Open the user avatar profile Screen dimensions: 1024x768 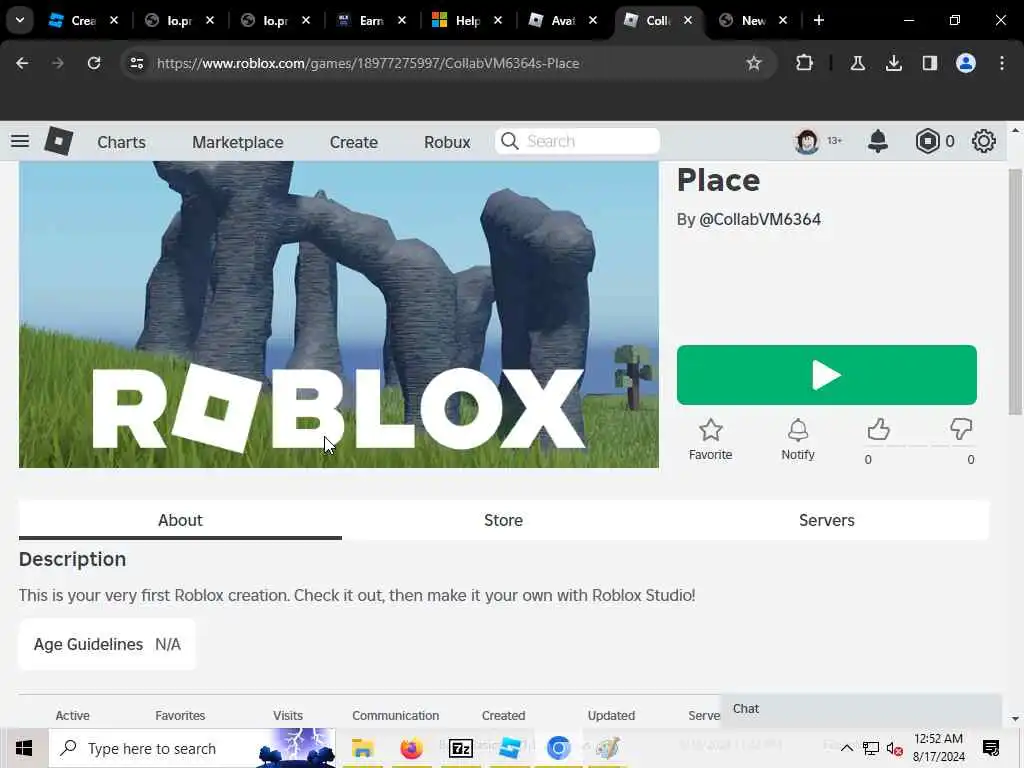point(807,141)
